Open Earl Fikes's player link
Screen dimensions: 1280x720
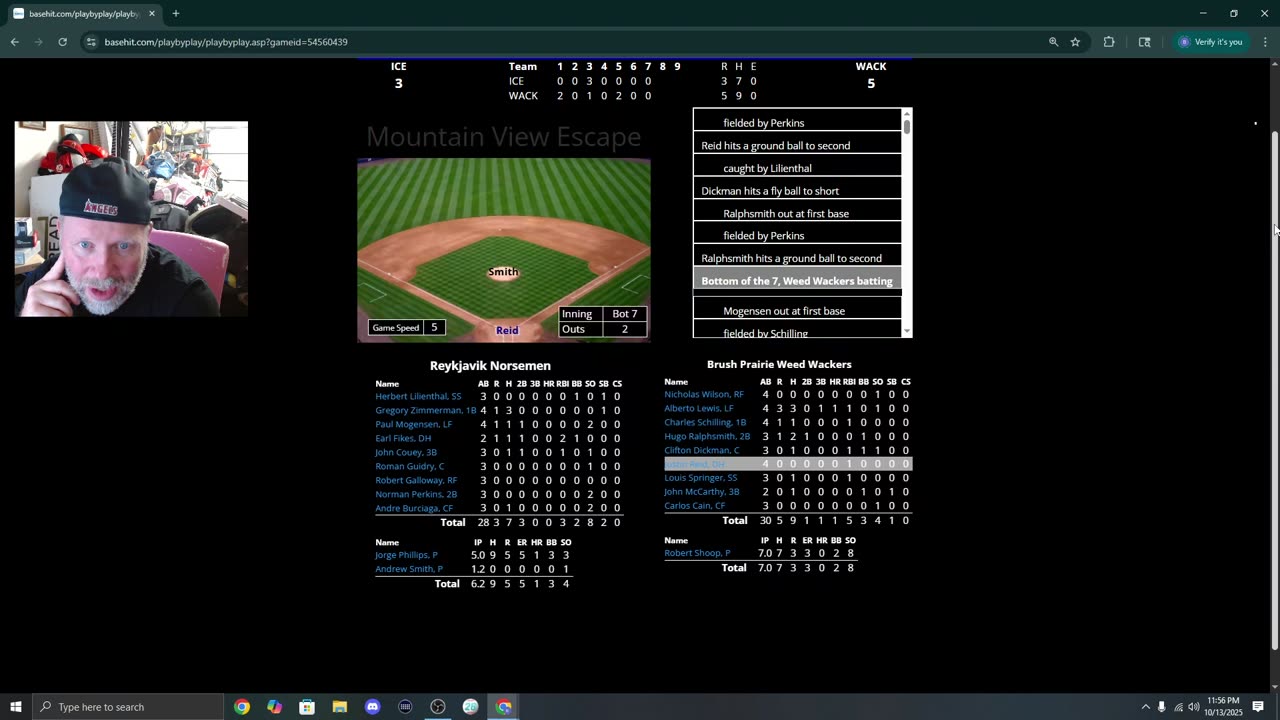403,439
